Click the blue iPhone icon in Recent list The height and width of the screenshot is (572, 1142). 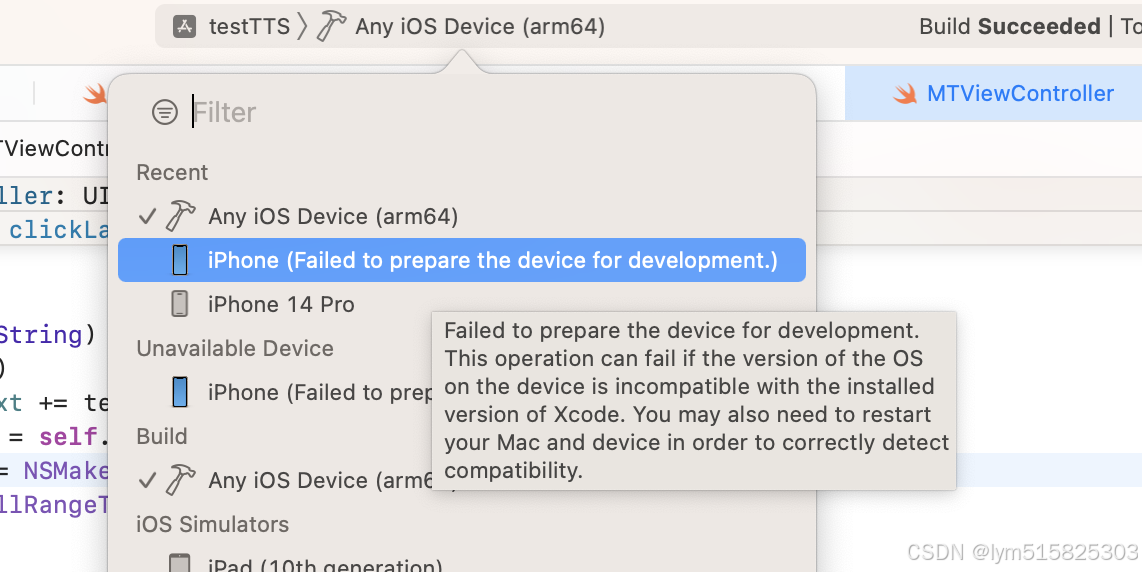point(179,260)
